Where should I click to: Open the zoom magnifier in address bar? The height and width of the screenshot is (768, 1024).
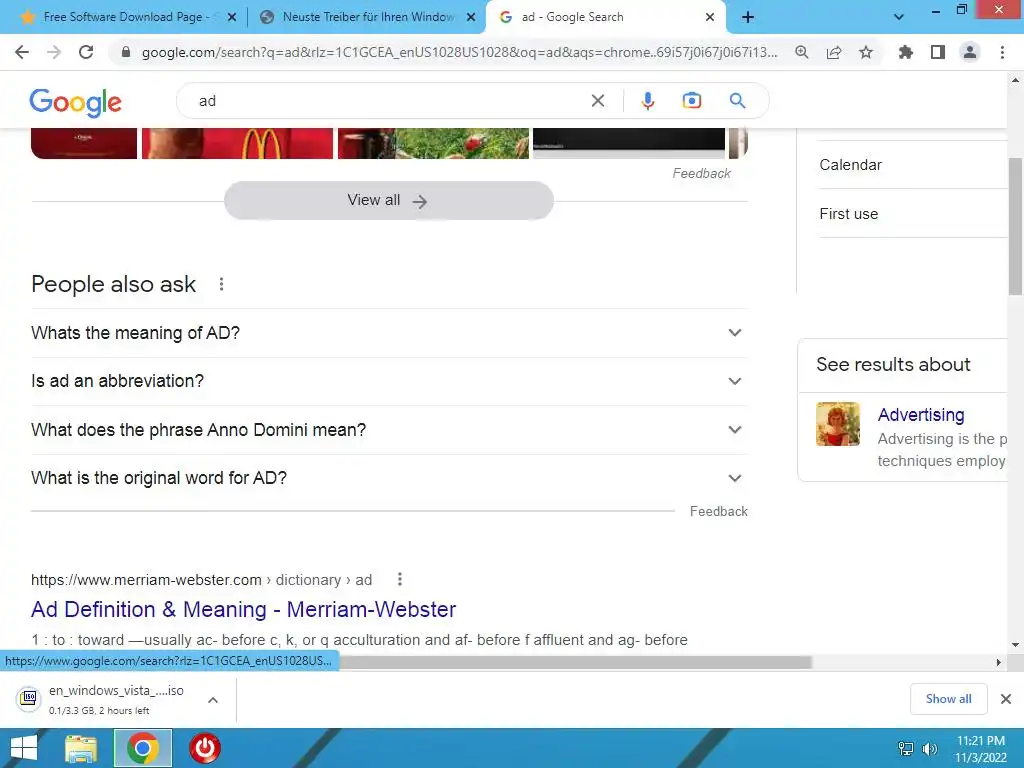tap(802, 52)
